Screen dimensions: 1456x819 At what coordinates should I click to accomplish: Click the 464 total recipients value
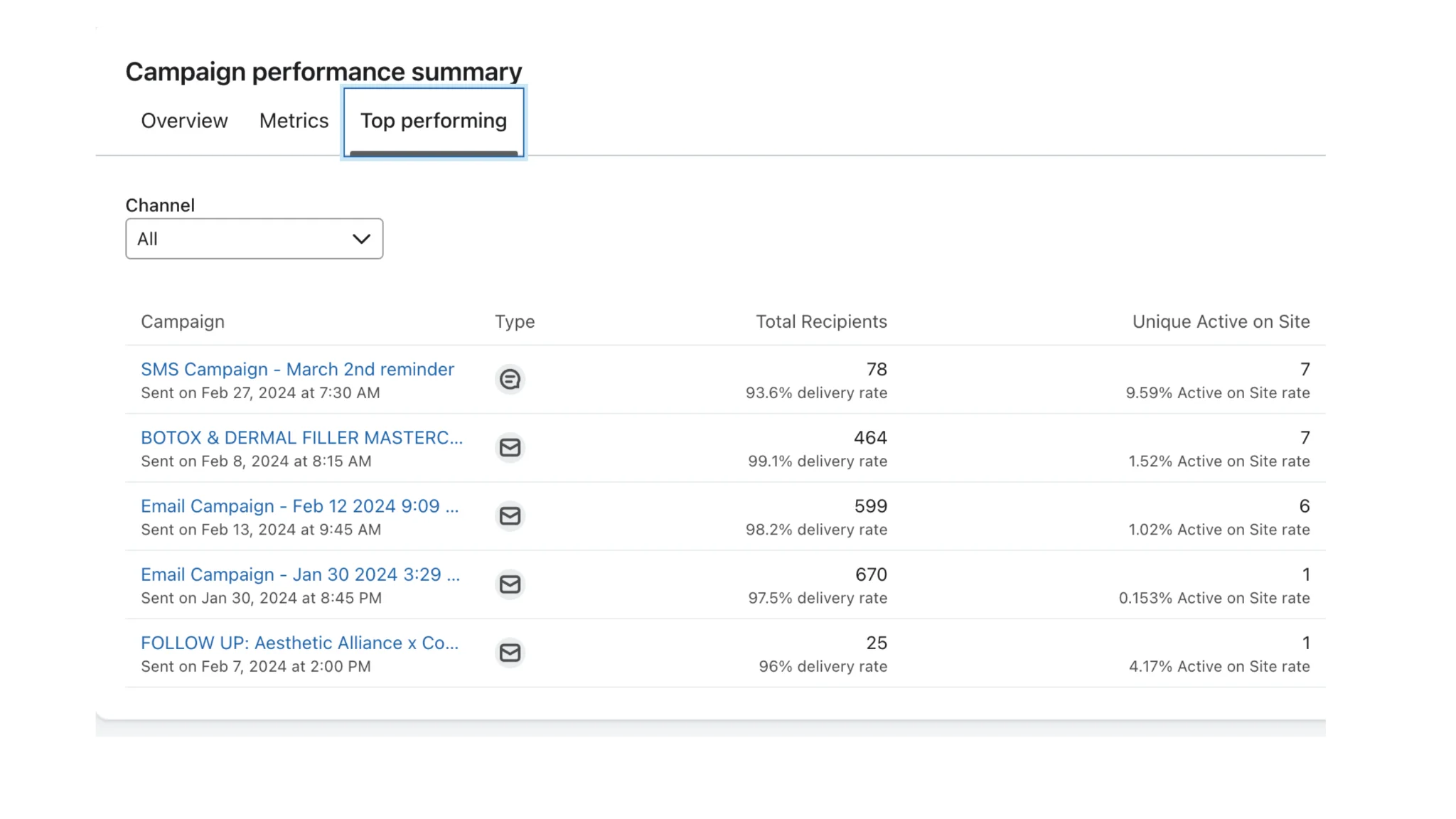point(870,438)
